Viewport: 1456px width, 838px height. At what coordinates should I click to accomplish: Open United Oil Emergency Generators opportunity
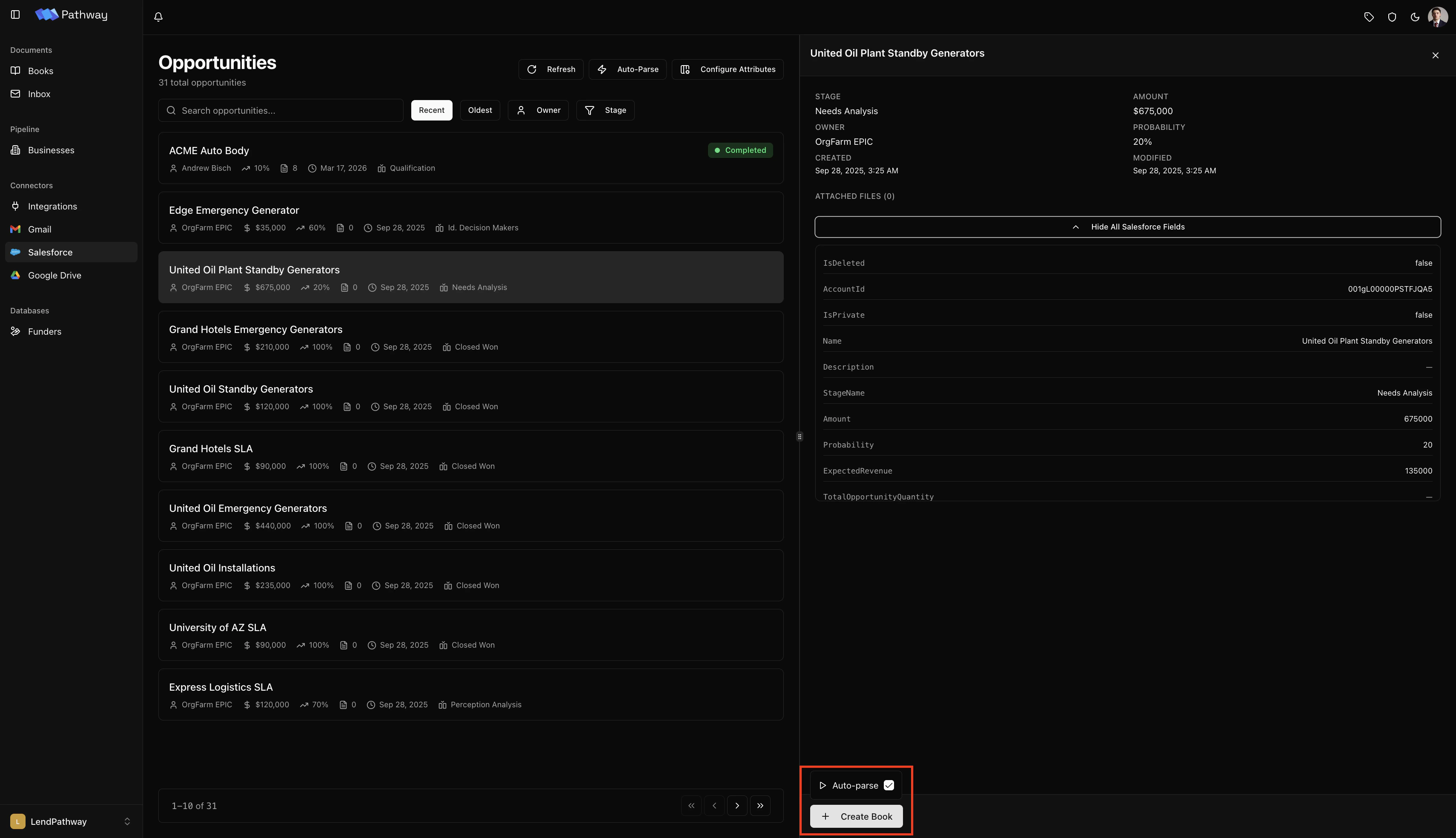point(470,516)
